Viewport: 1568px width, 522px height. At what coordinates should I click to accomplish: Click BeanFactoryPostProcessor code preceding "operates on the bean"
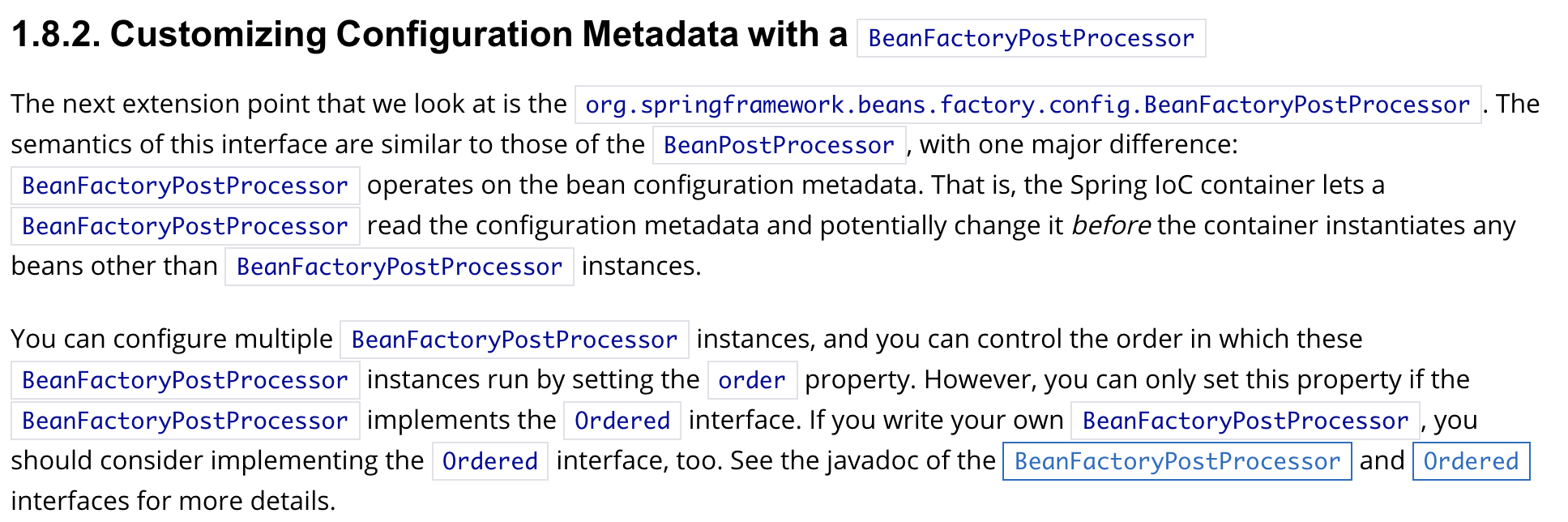(x=185, y=186)
